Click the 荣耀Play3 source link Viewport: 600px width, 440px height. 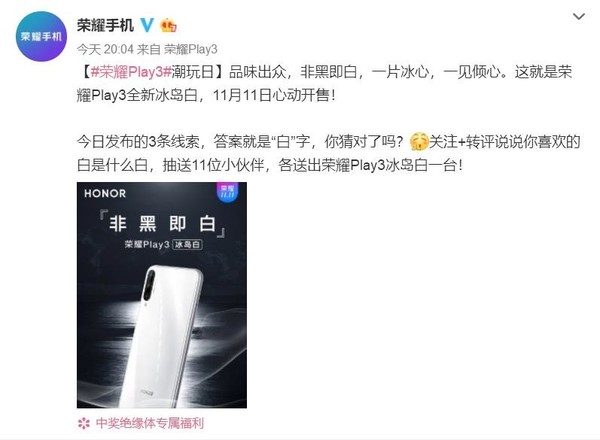coord(191,49)
